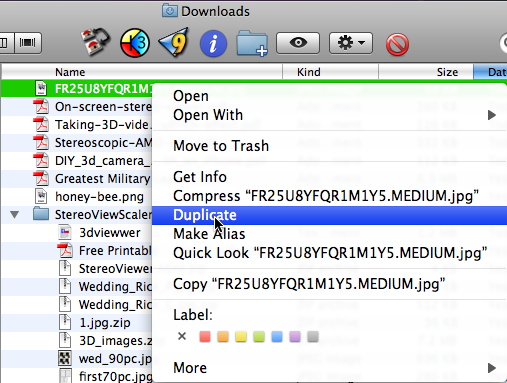Viewport: 507px width, 383px height.
Task: Click the first70pc.jpg thumbnail icon
Action: (x=65, y=376)
